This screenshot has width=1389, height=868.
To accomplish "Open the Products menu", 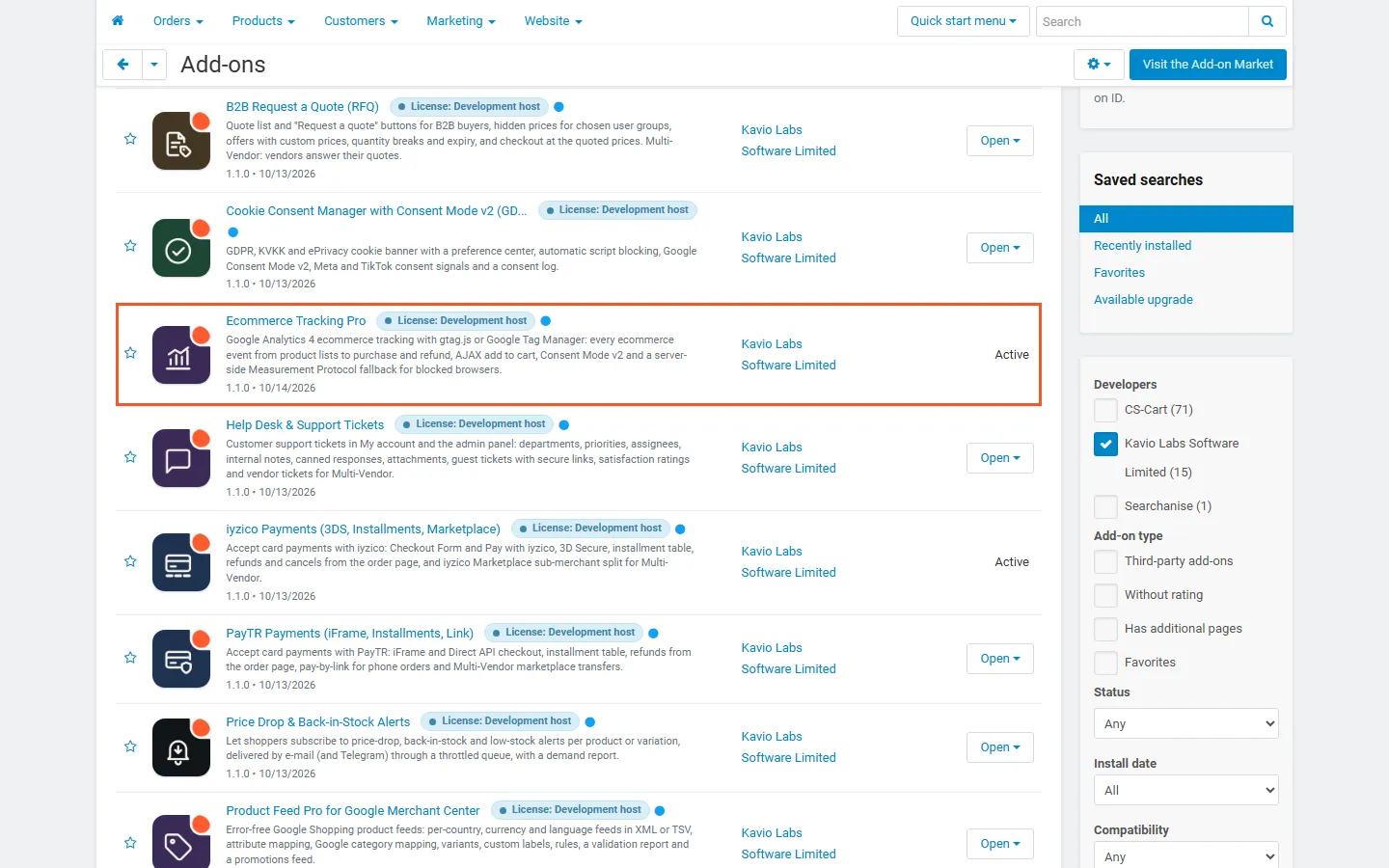I will pos(263,21).
